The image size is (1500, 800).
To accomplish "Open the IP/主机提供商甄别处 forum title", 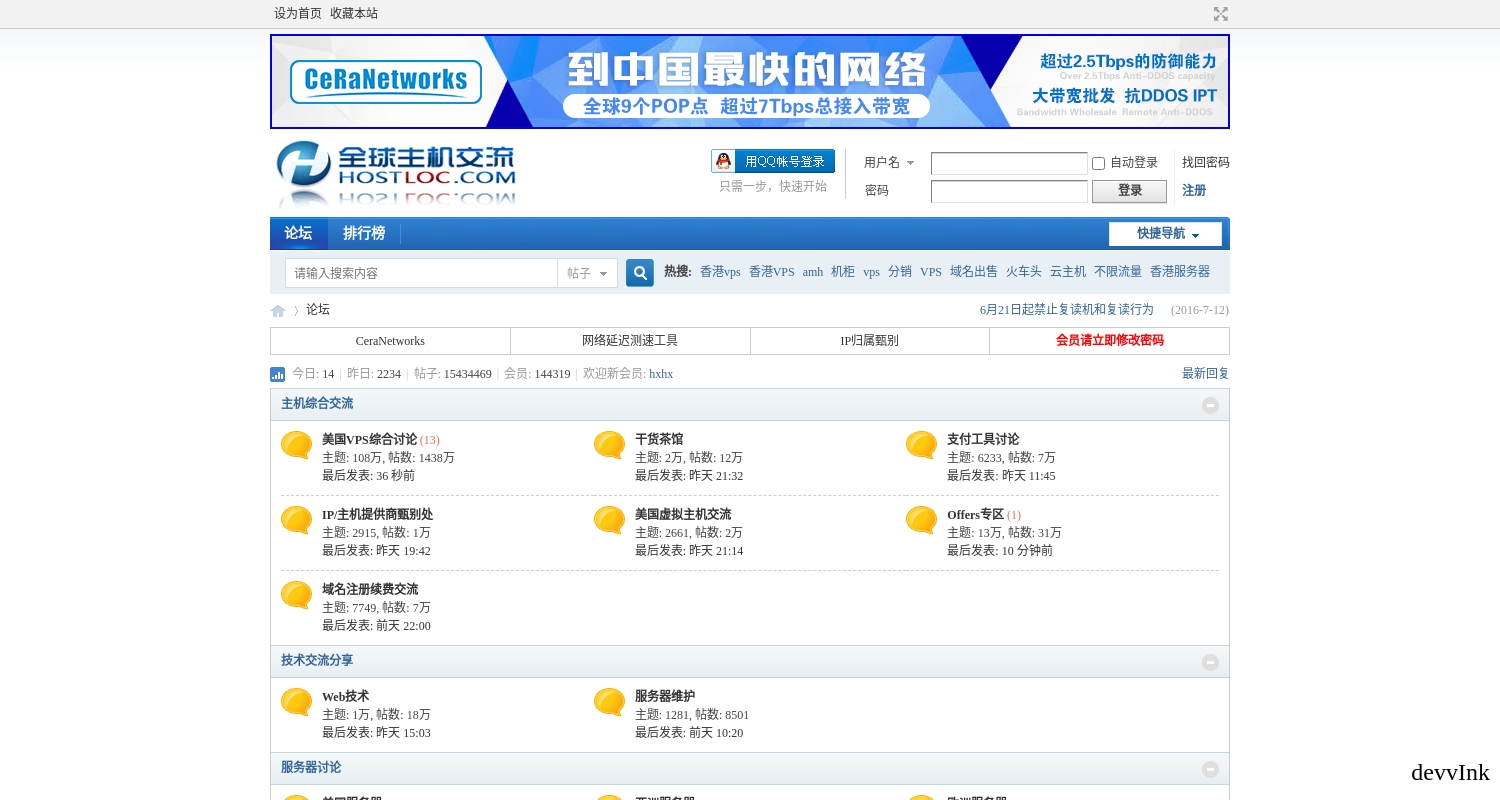I will coord(377,515).
